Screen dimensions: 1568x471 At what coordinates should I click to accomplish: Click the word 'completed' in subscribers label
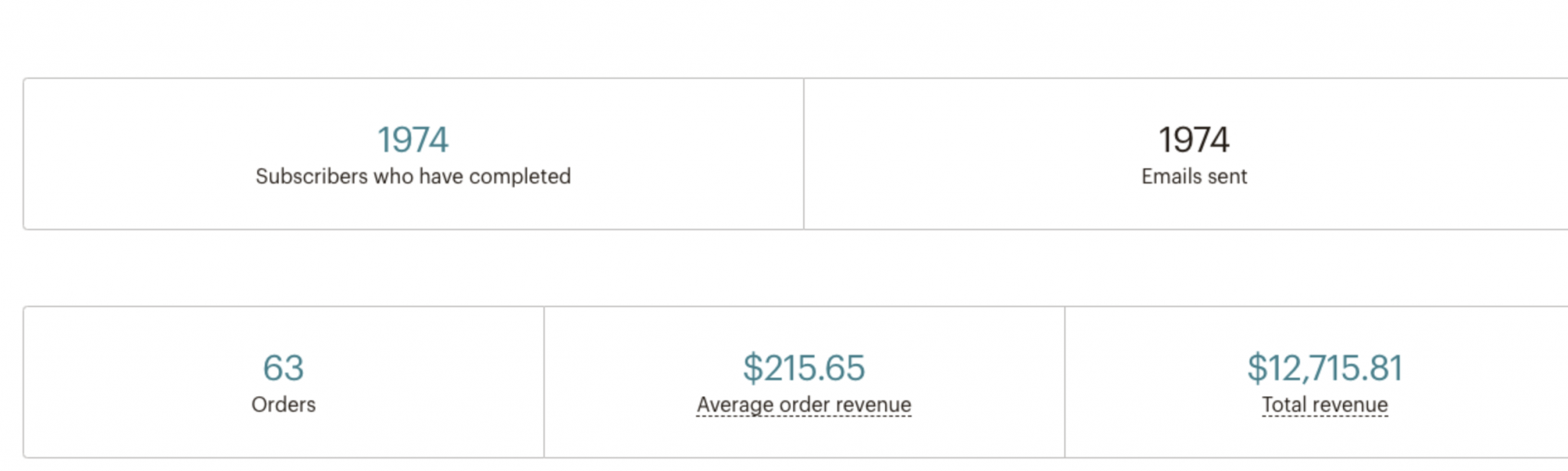click(519, 176)
